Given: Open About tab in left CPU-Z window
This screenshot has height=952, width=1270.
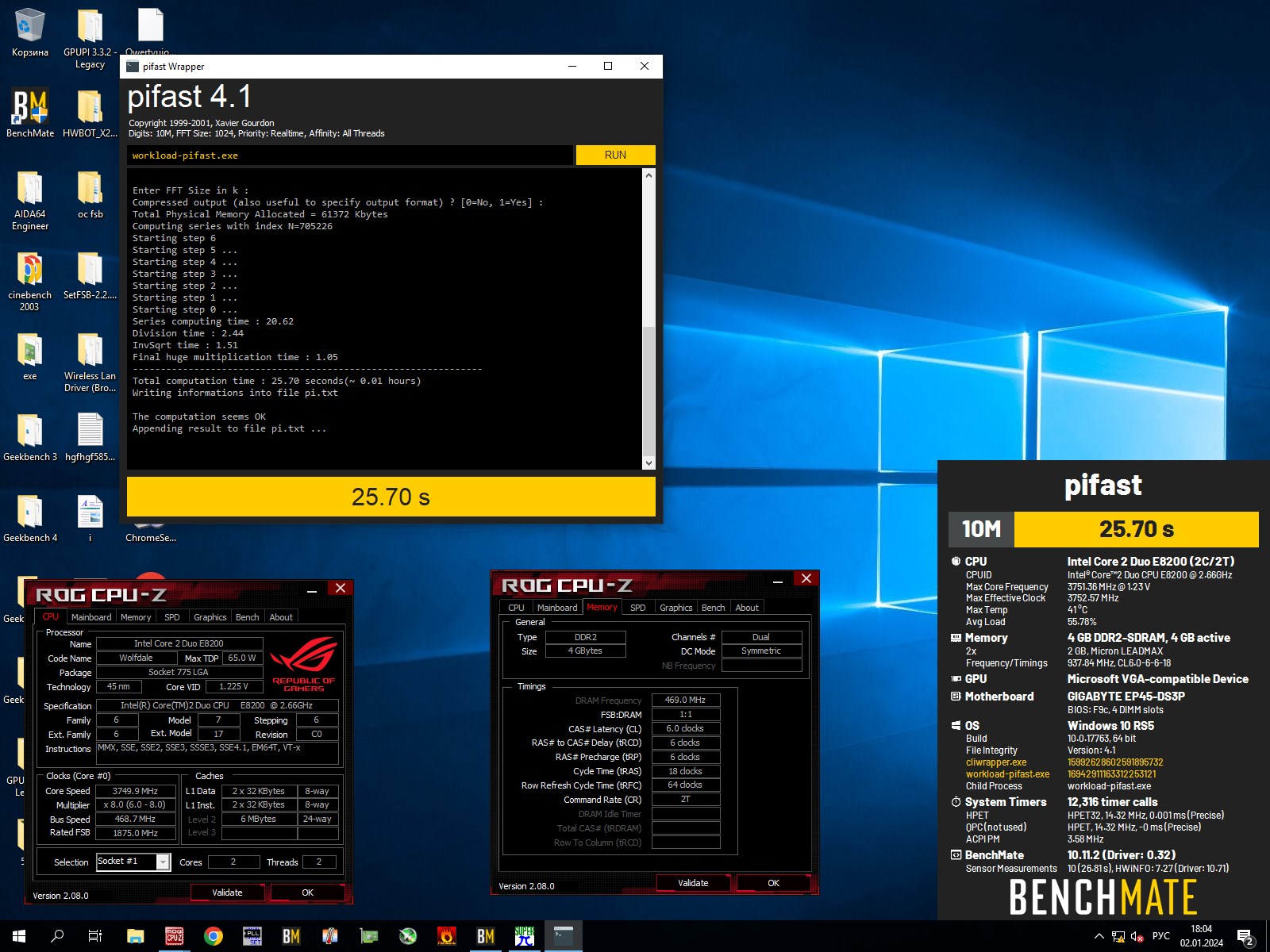Looking at the screenshot, I should (281, 617).
